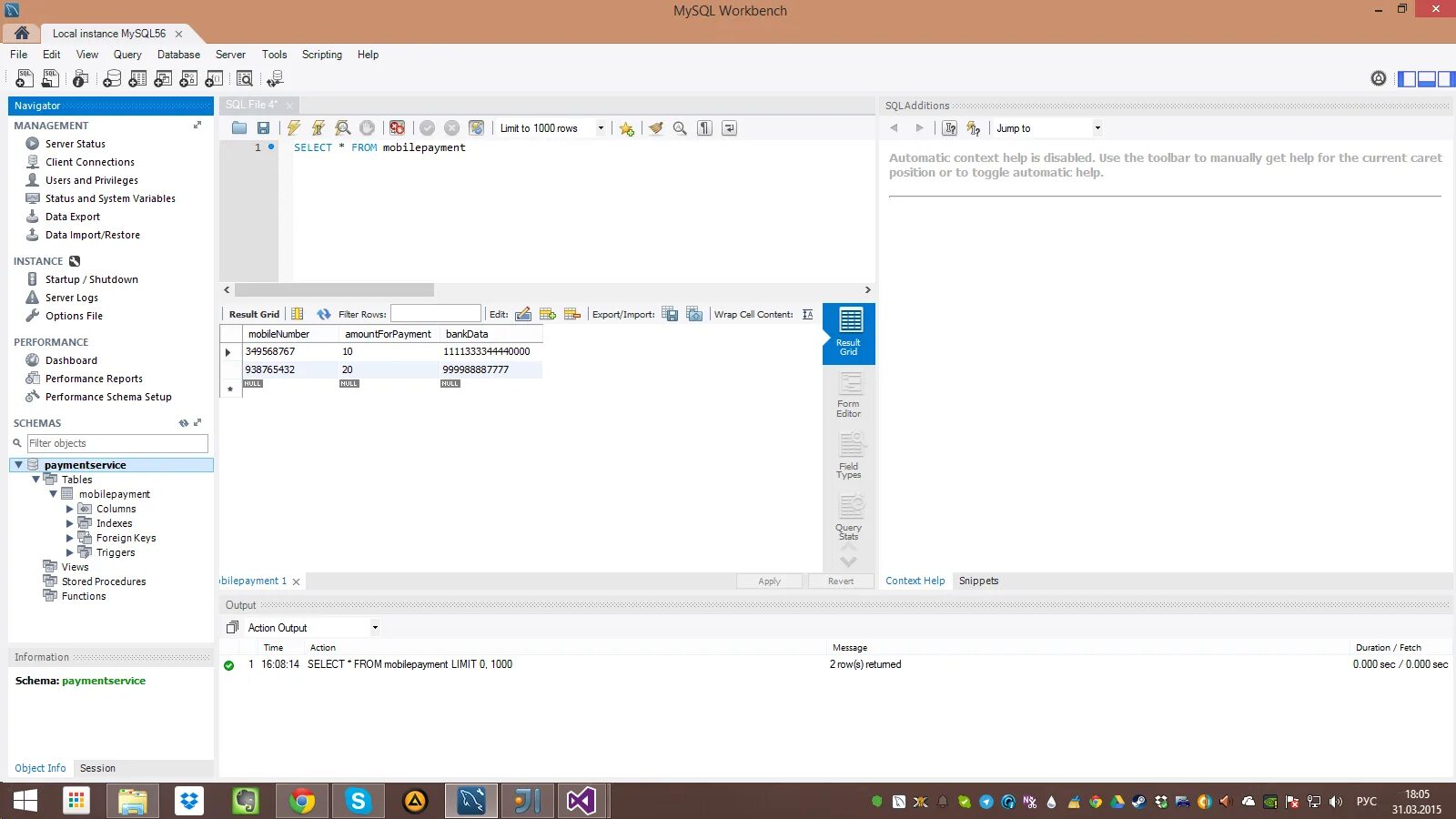Click the create new stored procedure icon
The image size is (1456, 819).
coord(188,79)
